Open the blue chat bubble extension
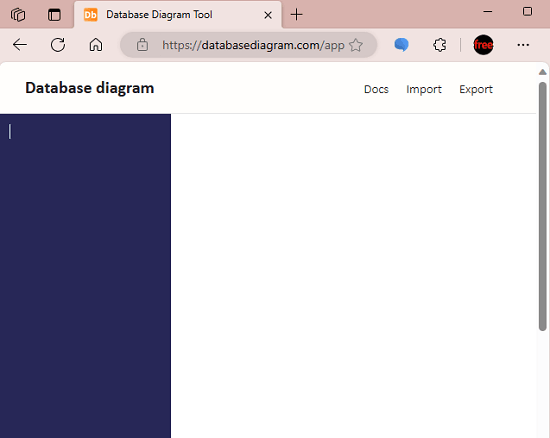The image size is (550, 438). [401, 45]
